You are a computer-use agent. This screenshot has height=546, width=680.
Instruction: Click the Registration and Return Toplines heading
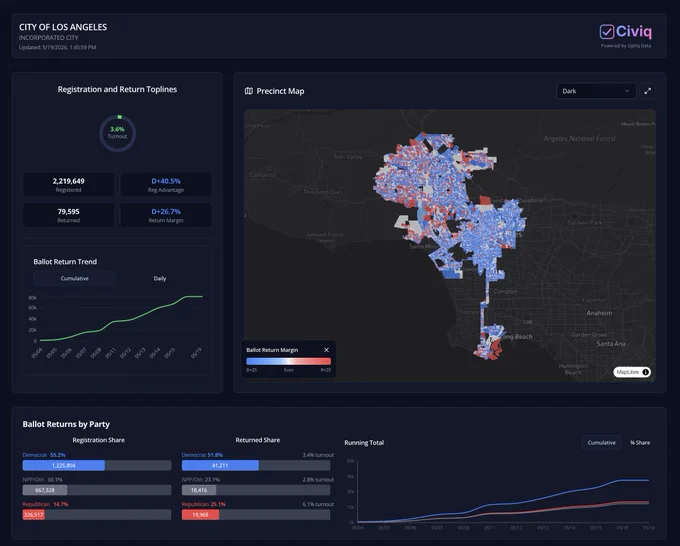click(117, 89)
